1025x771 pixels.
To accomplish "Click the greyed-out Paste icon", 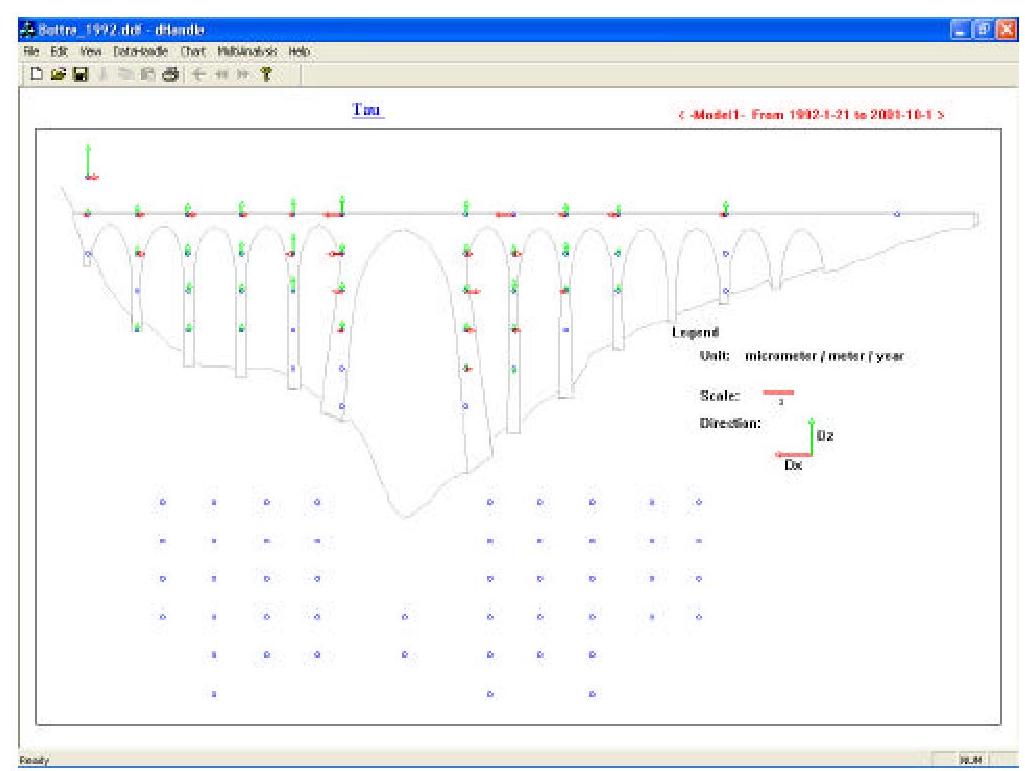I will click(148, 74).
